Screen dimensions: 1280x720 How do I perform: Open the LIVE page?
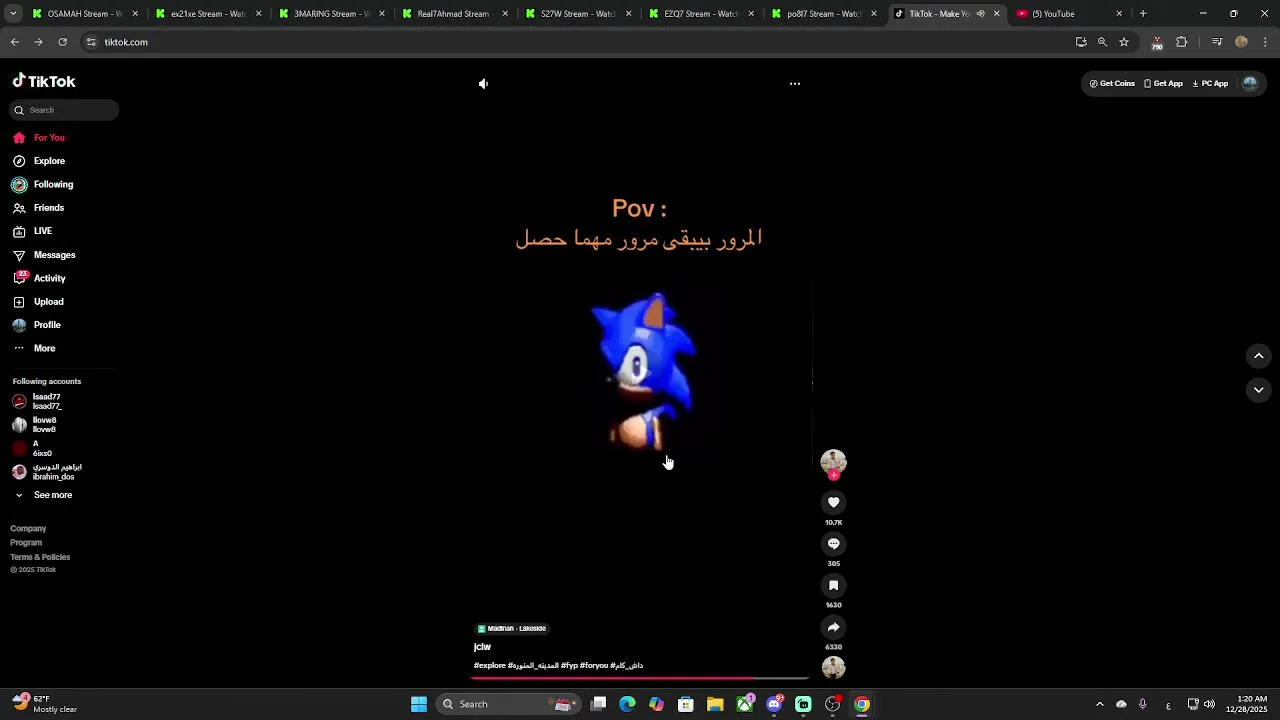pos(33,231)
